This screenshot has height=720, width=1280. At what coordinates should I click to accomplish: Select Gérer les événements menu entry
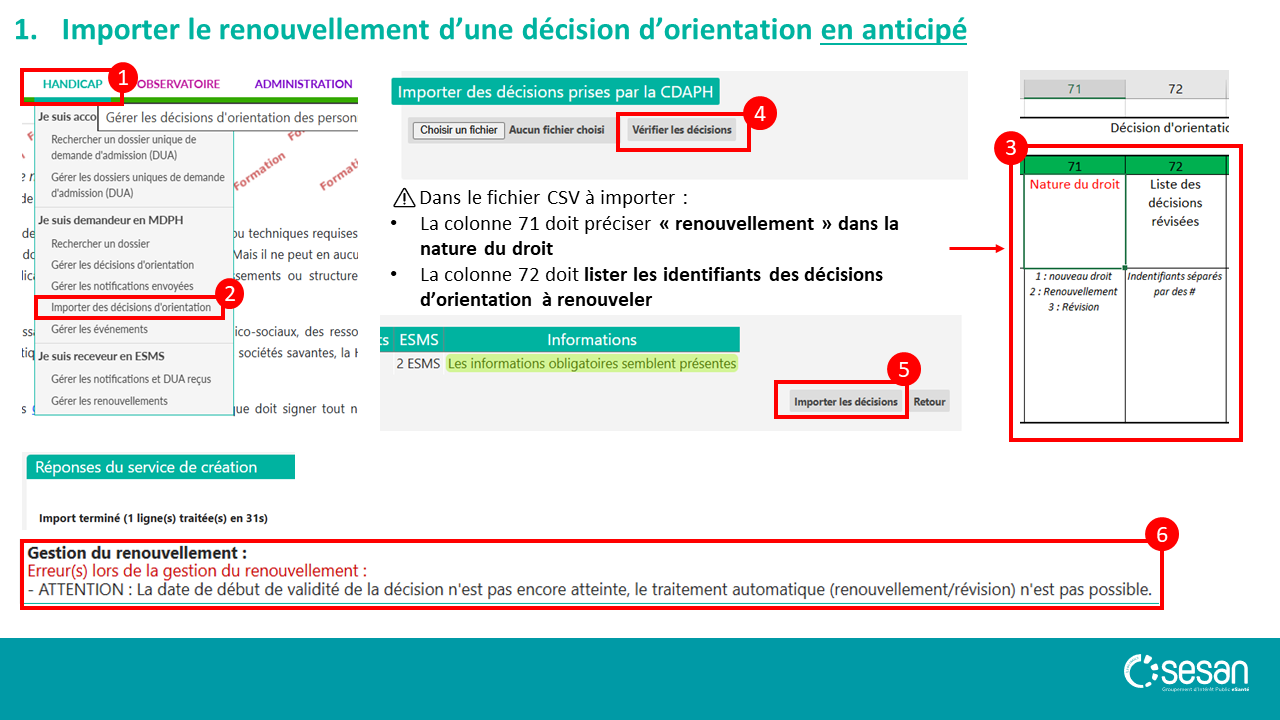pyautogui.click(x=99, y=329)
